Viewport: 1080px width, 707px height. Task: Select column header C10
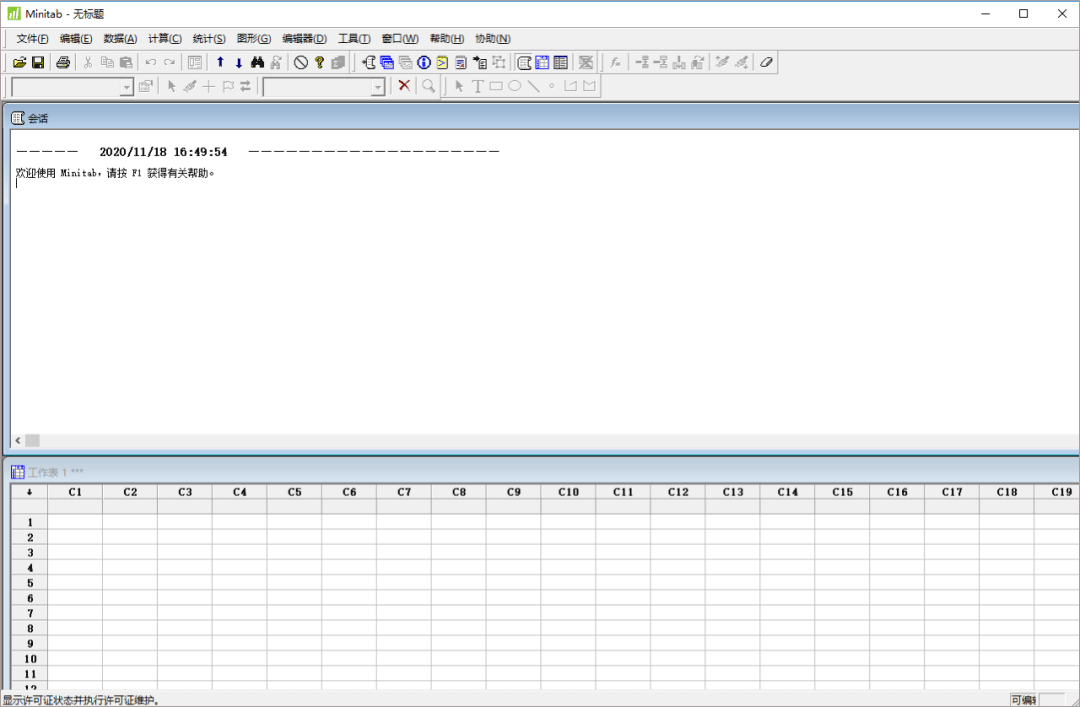568,492
